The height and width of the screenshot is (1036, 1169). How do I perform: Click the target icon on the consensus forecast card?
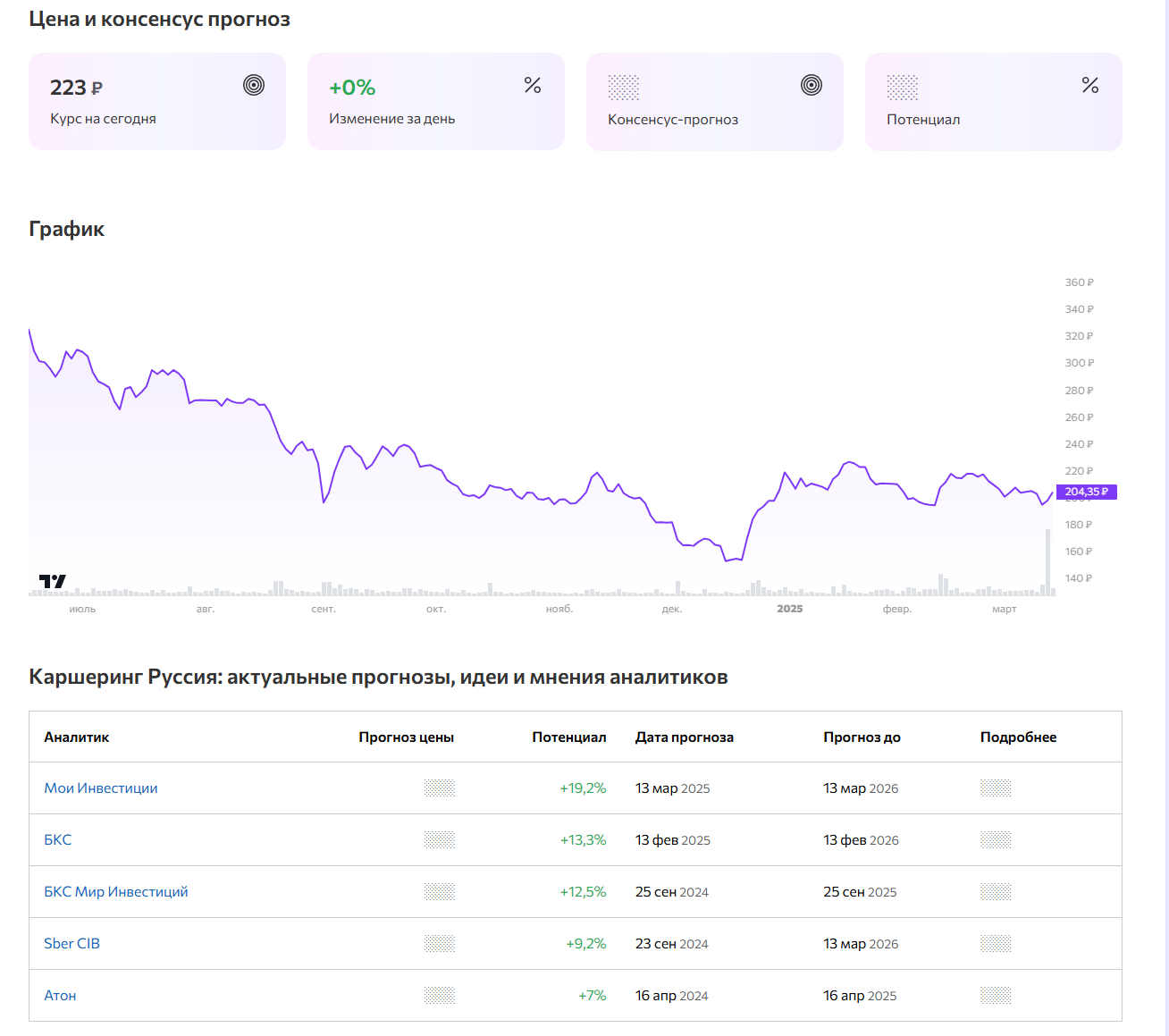point(812,85)
